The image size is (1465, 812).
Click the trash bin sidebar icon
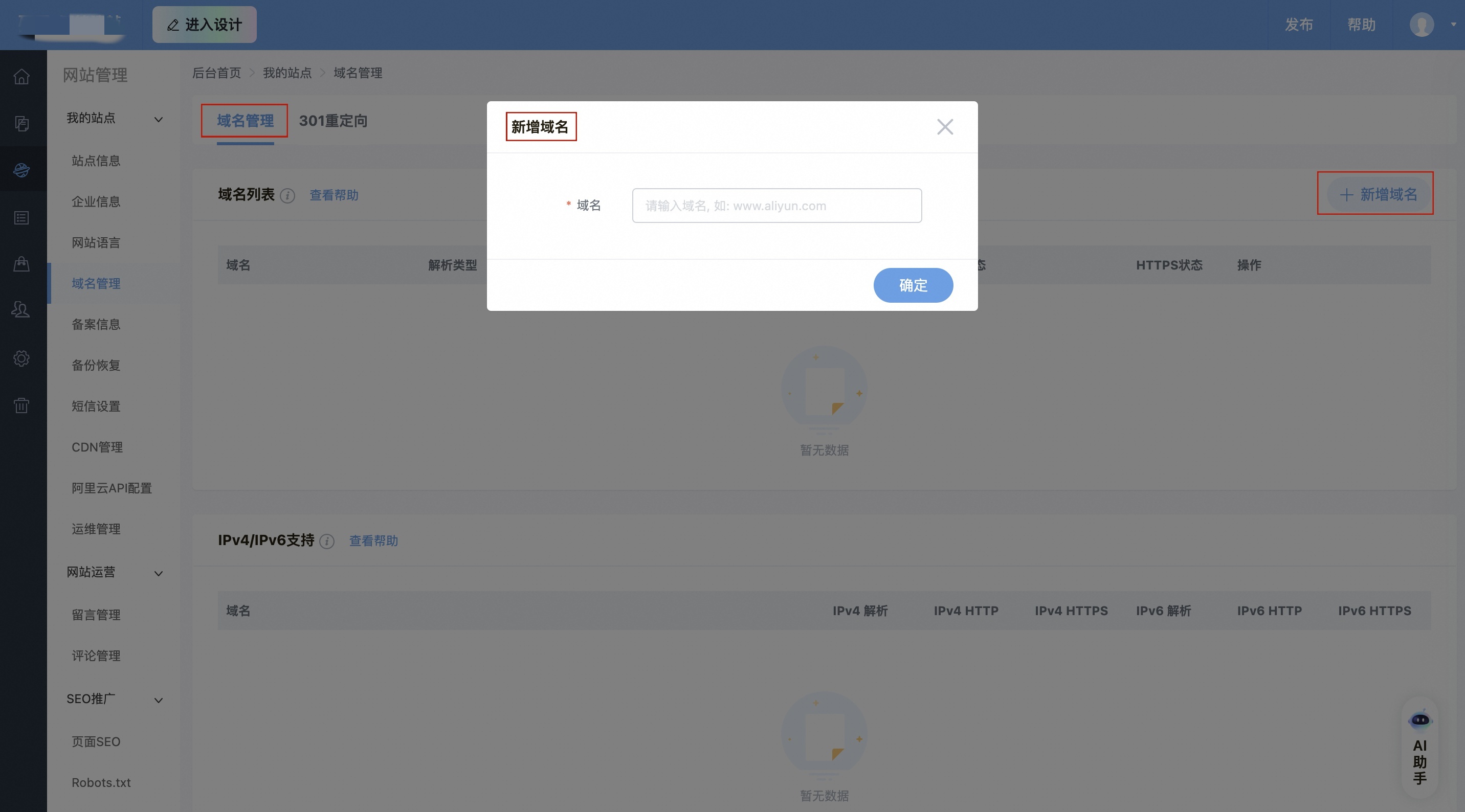point(21,405)
